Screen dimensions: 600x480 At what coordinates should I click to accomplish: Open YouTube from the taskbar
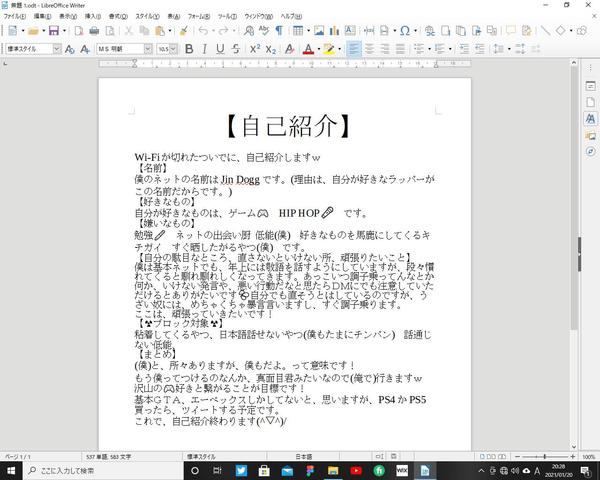tap(356, 470)
